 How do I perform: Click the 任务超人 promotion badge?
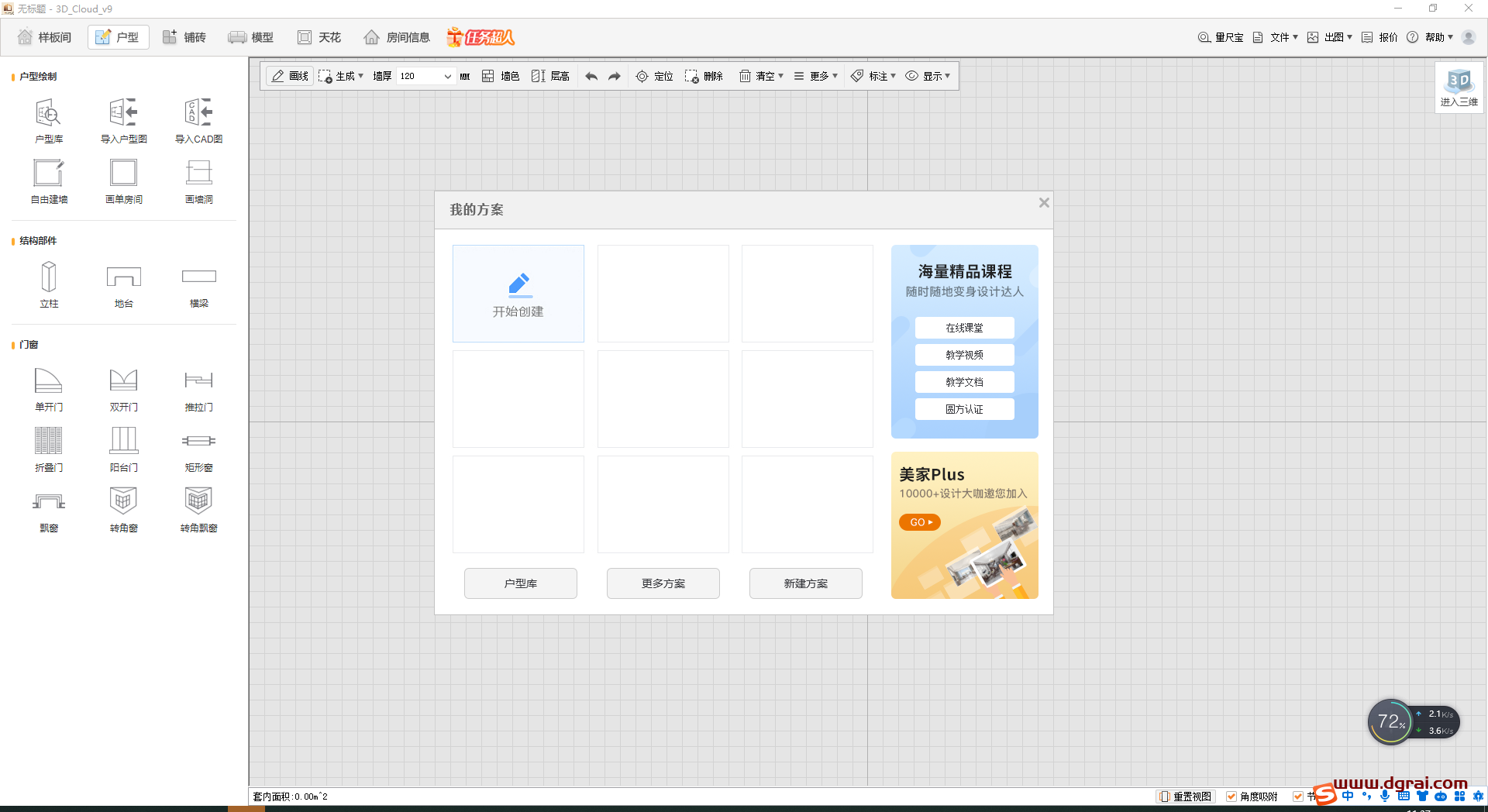click(480, 36)
